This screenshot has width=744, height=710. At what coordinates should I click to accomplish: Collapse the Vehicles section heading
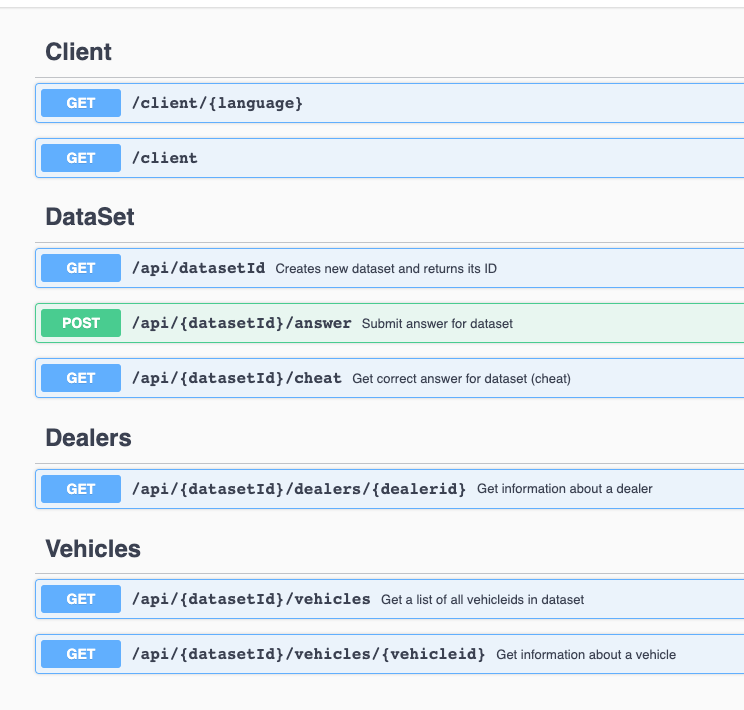pos(93,548)
